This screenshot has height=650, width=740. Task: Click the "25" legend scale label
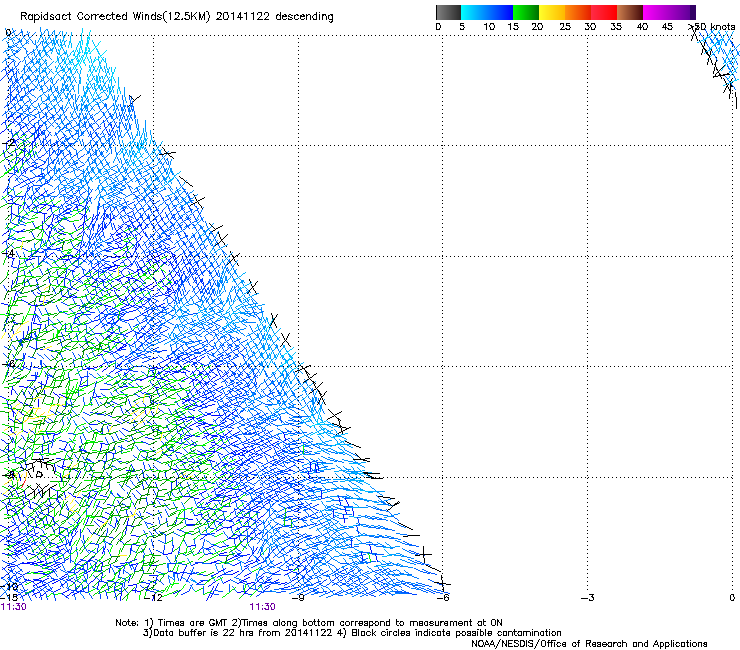point(565,27)
